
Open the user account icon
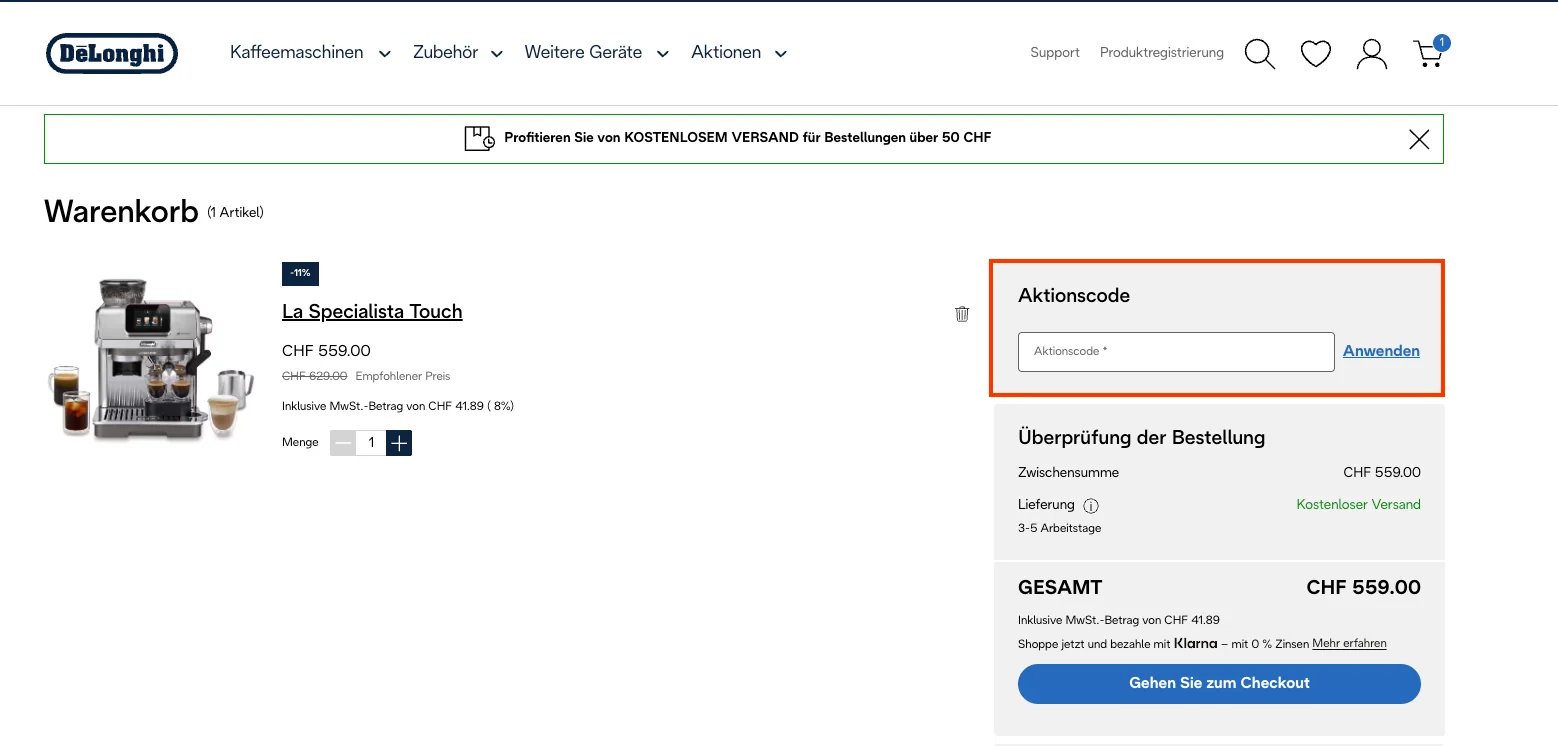1371,53
